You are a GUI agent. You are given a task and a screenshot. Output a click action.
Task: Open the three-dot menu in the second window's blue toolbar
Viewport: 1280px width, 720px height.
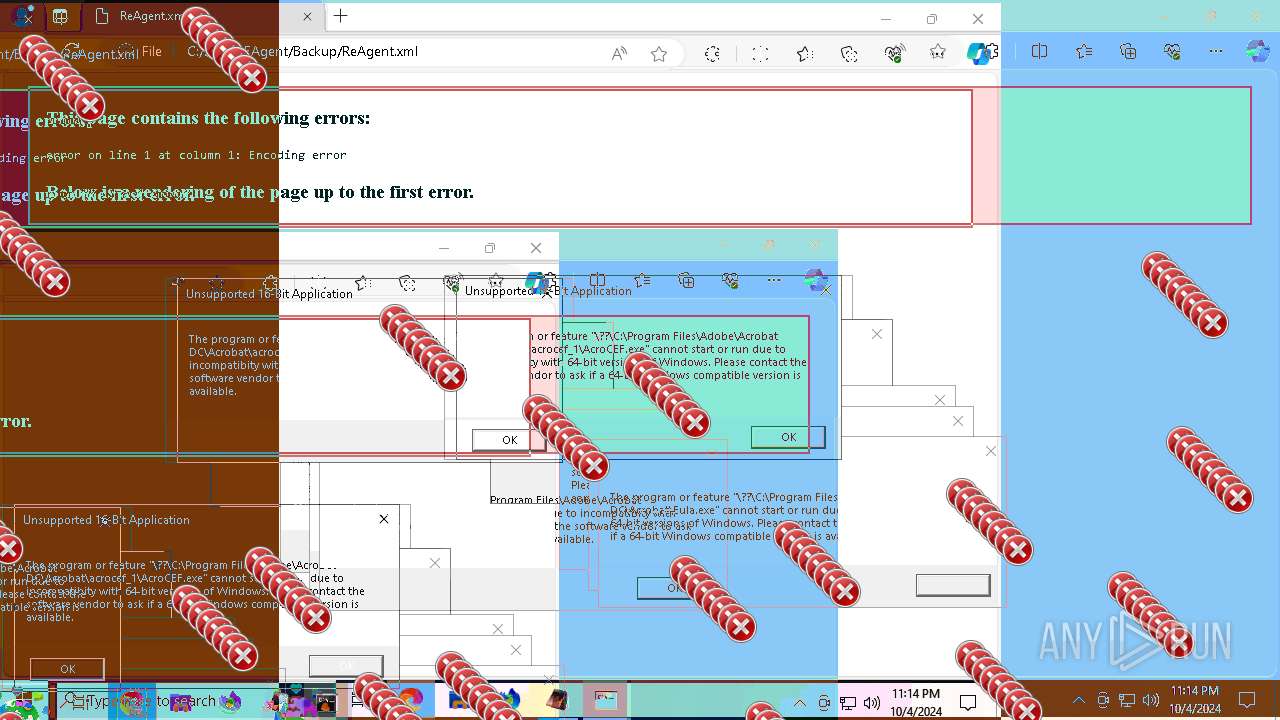(774, 281)
